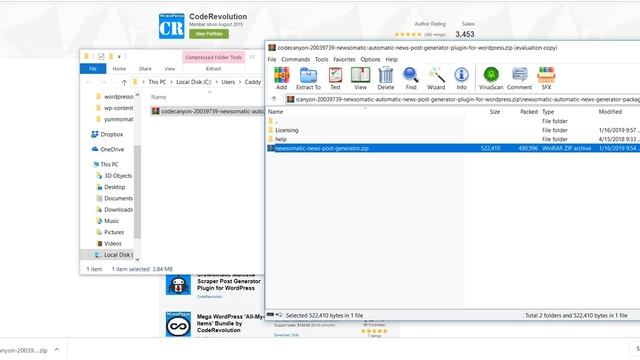Click Users in Explorer breadcrumb path

[x=228, y=82]
